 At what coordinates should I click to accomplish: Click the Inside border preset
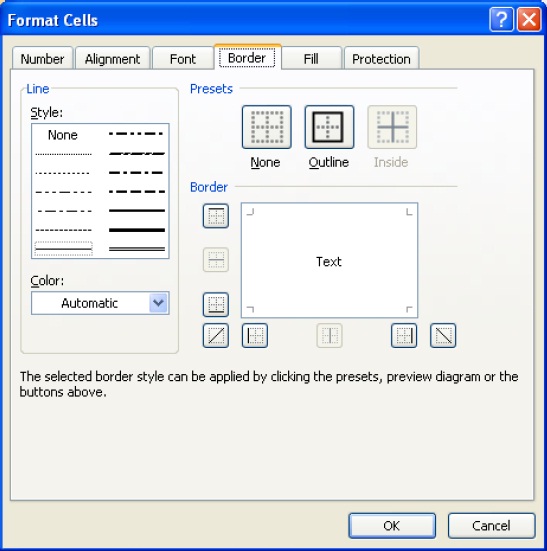click(x=392, y=127)
